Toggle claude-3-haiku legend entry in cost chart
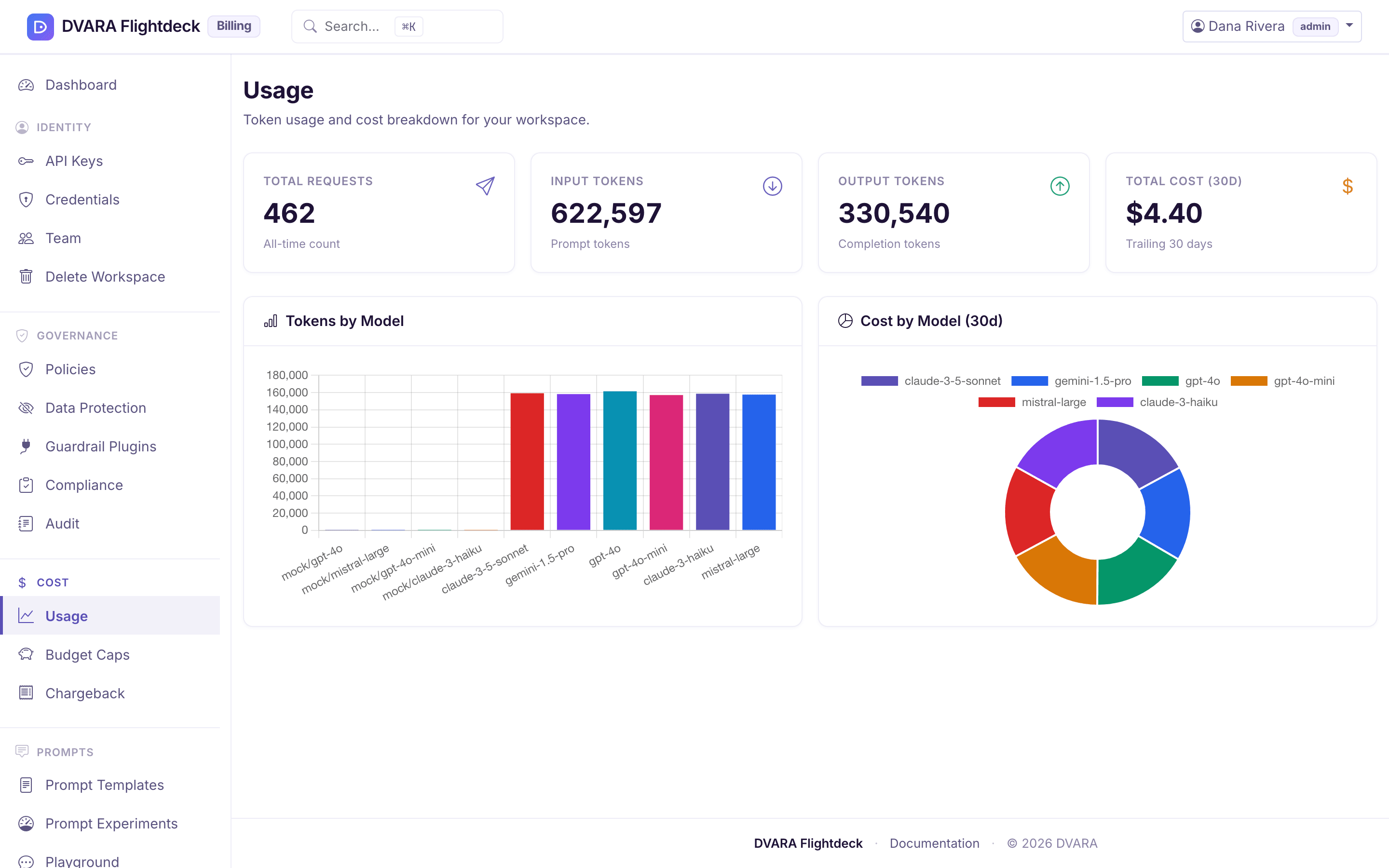1389x868 pixels. pos(1157,403)
